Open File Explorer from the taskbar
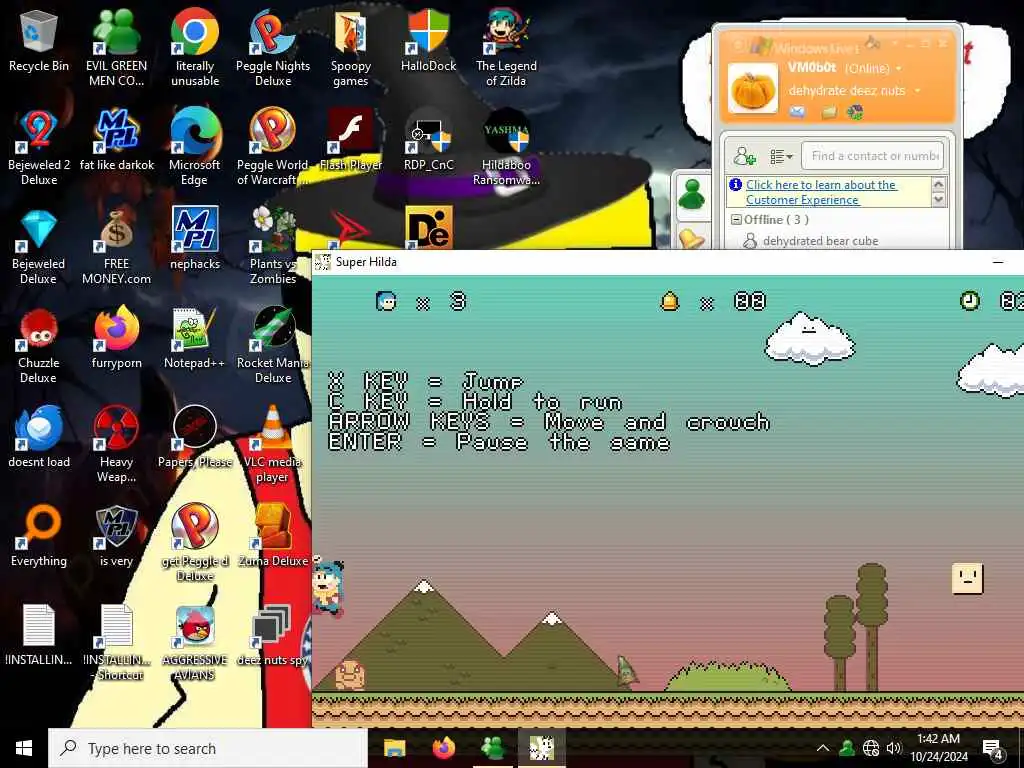Screen dimensions: 1024x768 [394, 748]
